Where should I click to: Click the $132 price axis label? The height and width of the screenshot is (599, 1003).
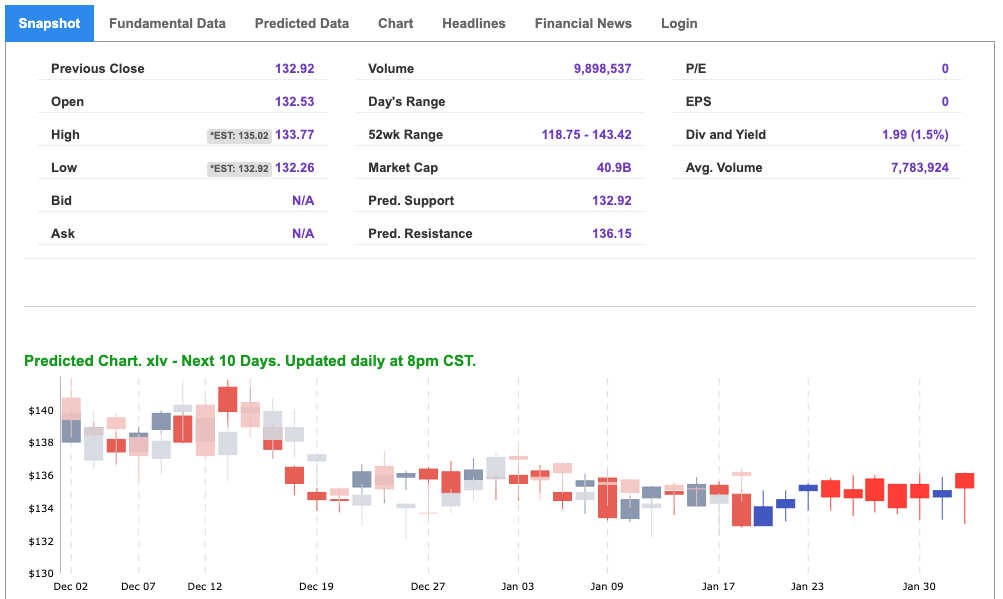[x=41, y=541]
